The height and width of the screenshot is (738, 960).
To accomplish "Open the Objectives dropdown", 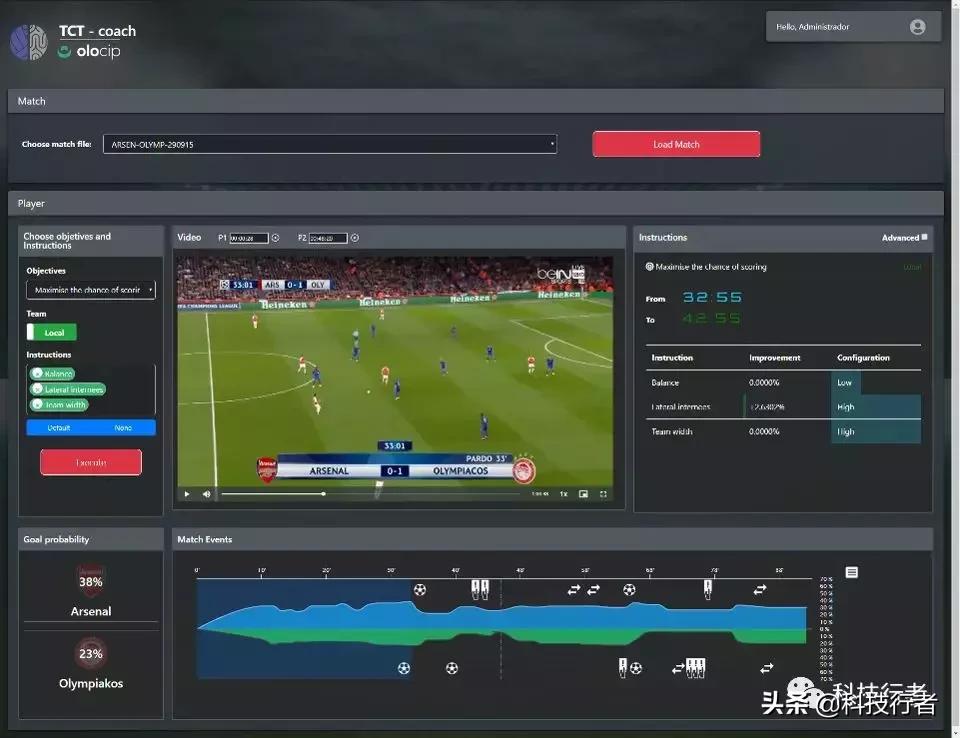I will point(91,290).
